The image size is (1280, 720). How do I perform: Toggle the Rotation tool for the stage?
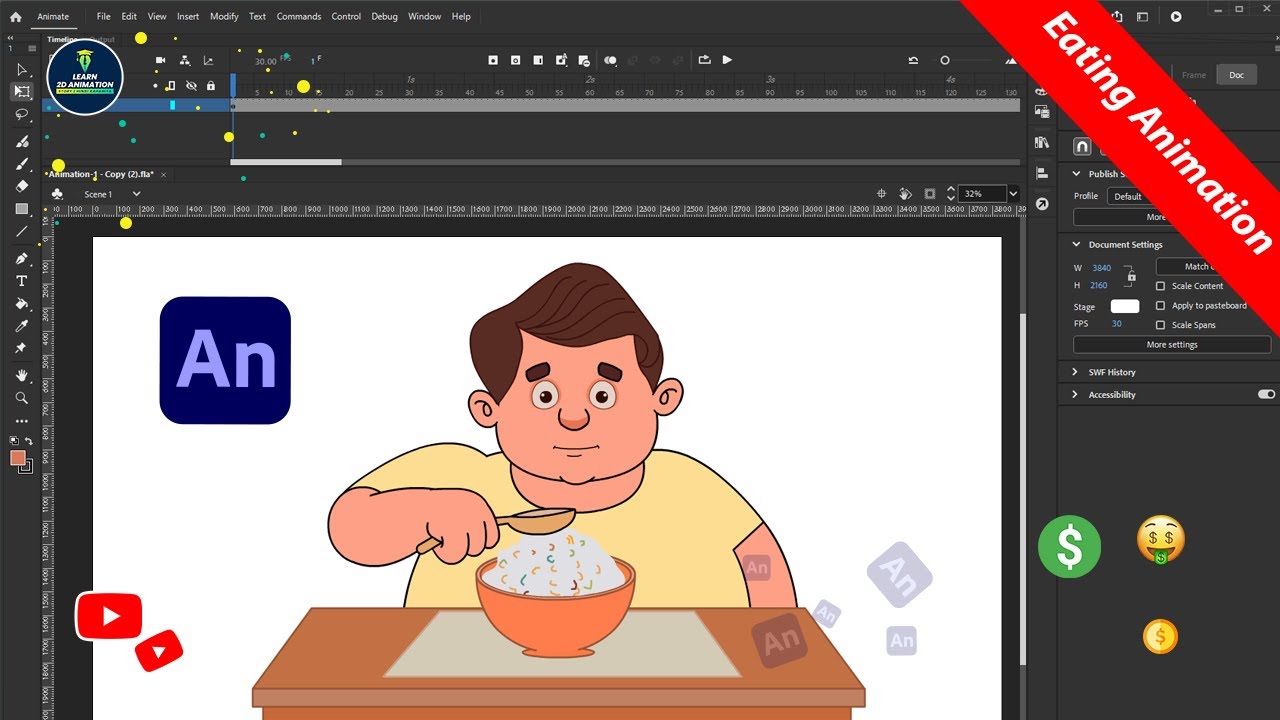905,193
